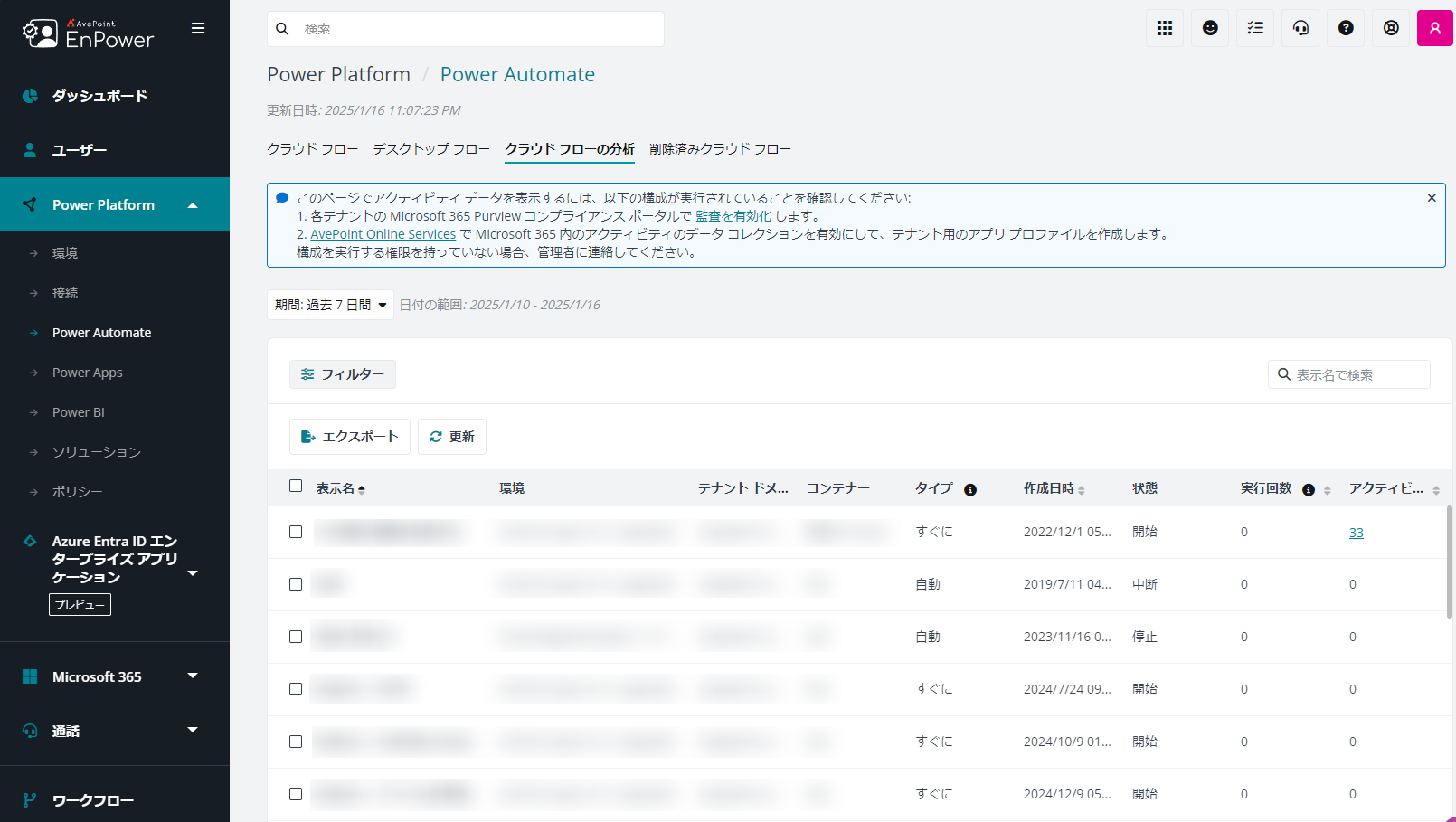Open ソリューション in the sidebar
The image size is (1456, 822).
coord(97,452)
